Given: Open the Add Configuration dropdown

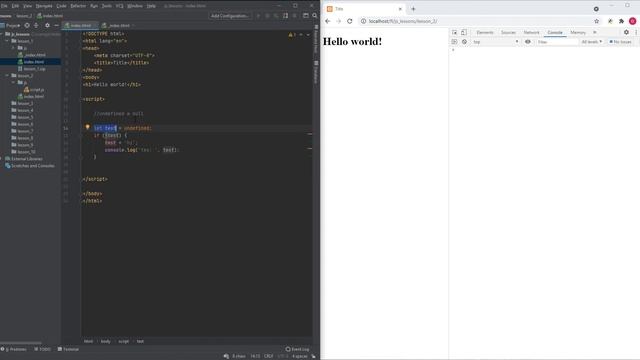Looking at the screenshot, I should (230, 16).
